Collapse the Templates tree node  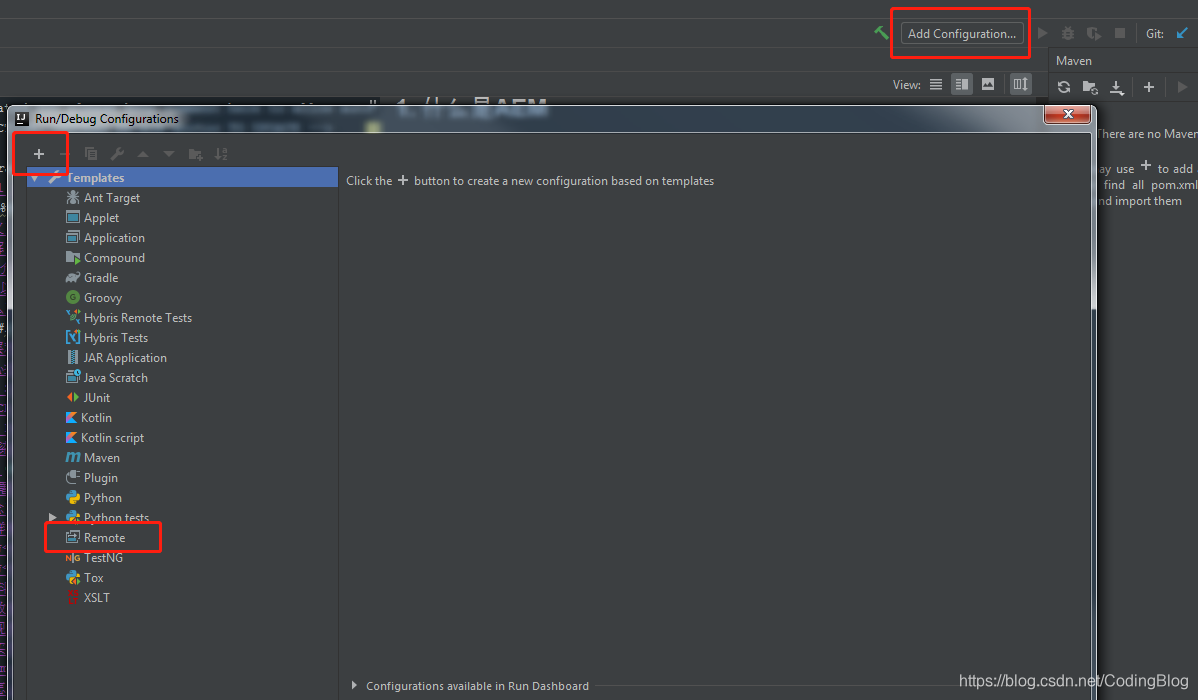pos(35,177)
